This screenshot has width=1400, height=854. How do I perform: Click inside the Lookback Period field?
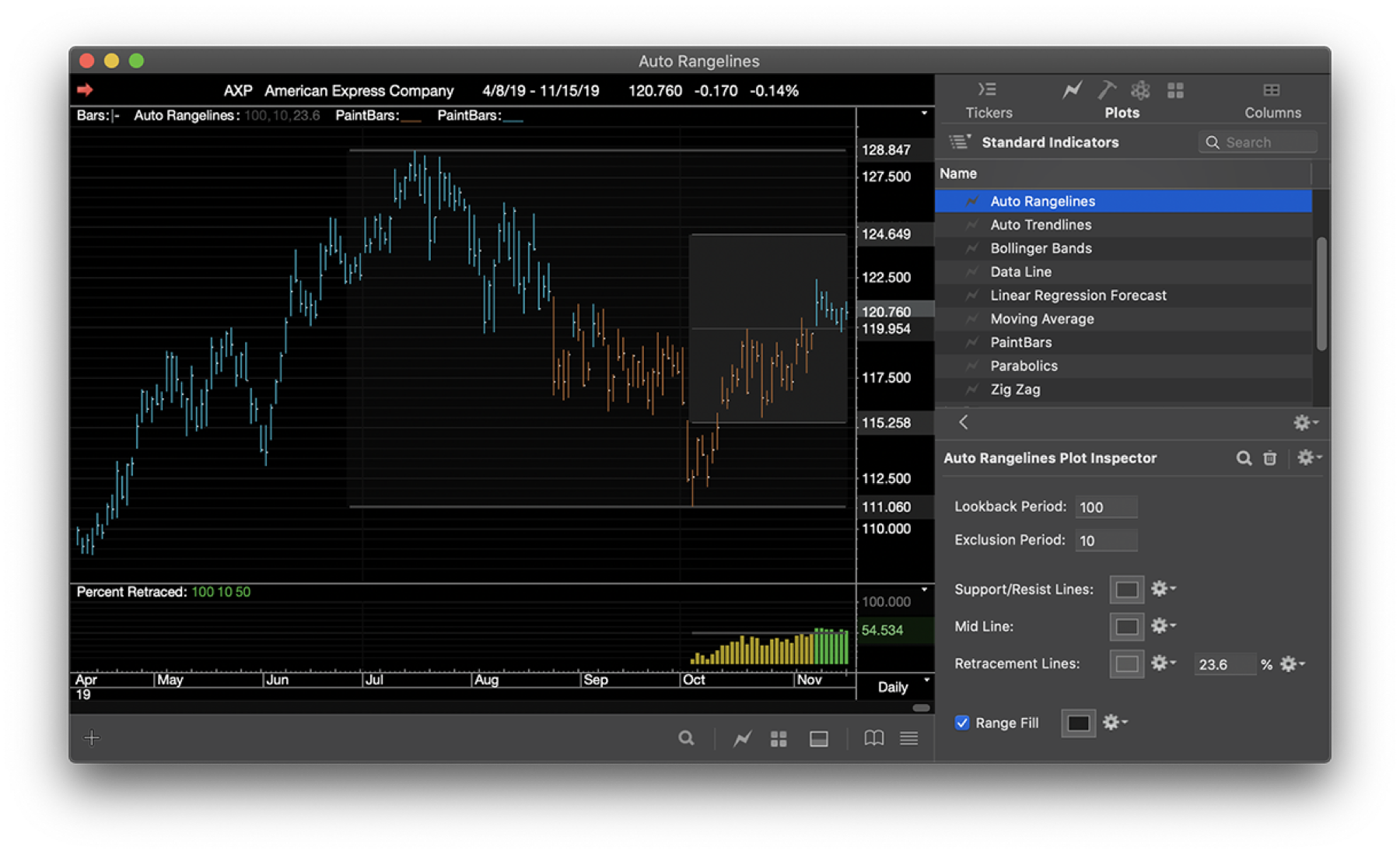[1105, 506]
